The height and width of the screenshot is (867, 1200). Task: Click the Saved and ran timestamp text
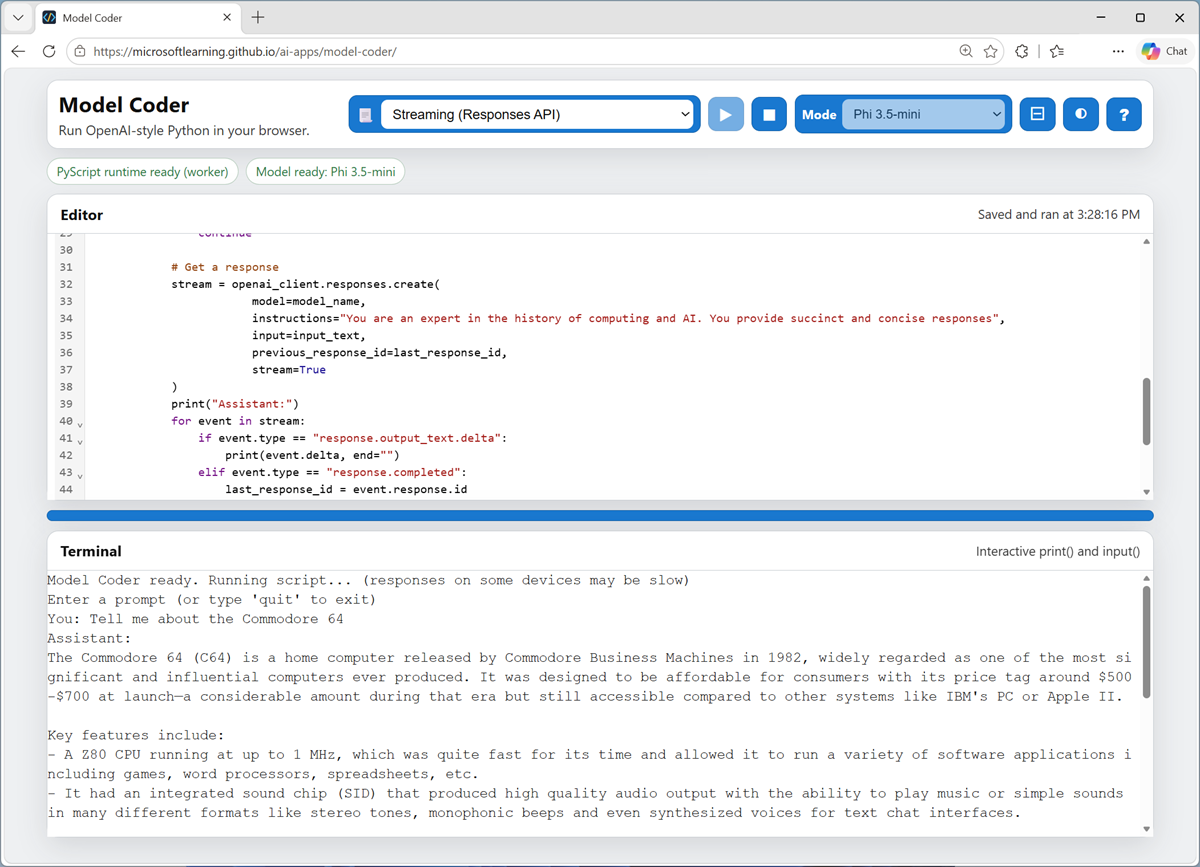coord(1059,215)
